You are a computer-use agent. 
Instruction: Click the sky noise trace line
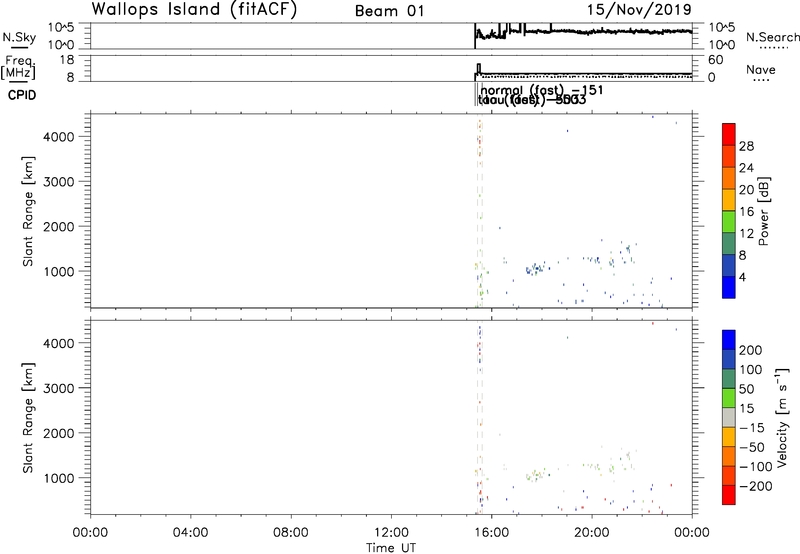583,32
